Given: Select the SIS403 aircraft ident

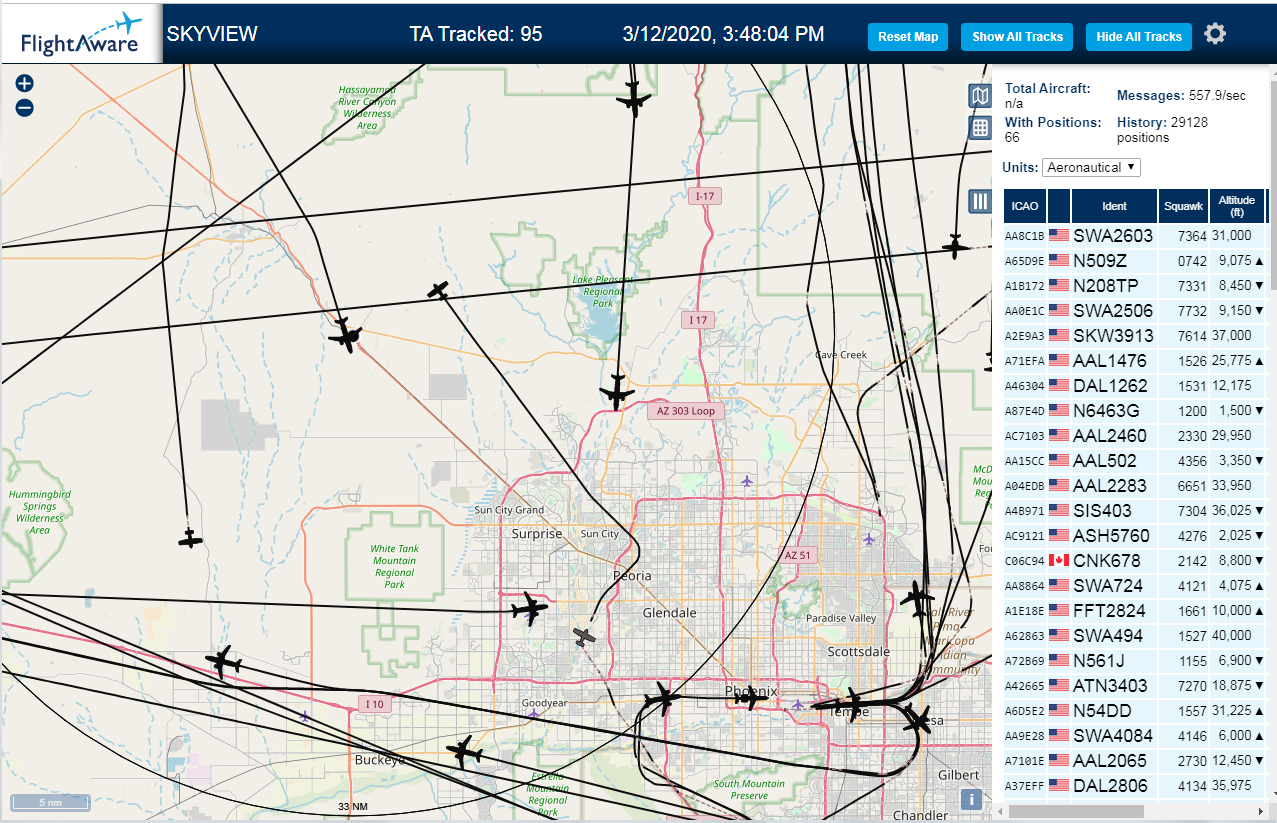Looking at the screenshot, I should [1102, 511].
